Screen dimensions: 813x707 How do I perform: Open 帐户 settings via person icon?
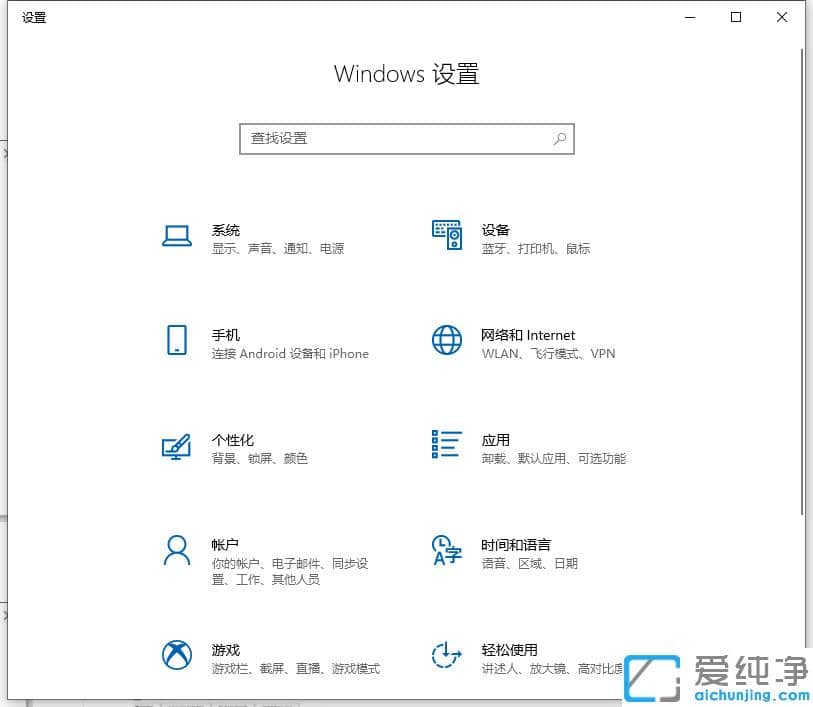pos(177,552)
